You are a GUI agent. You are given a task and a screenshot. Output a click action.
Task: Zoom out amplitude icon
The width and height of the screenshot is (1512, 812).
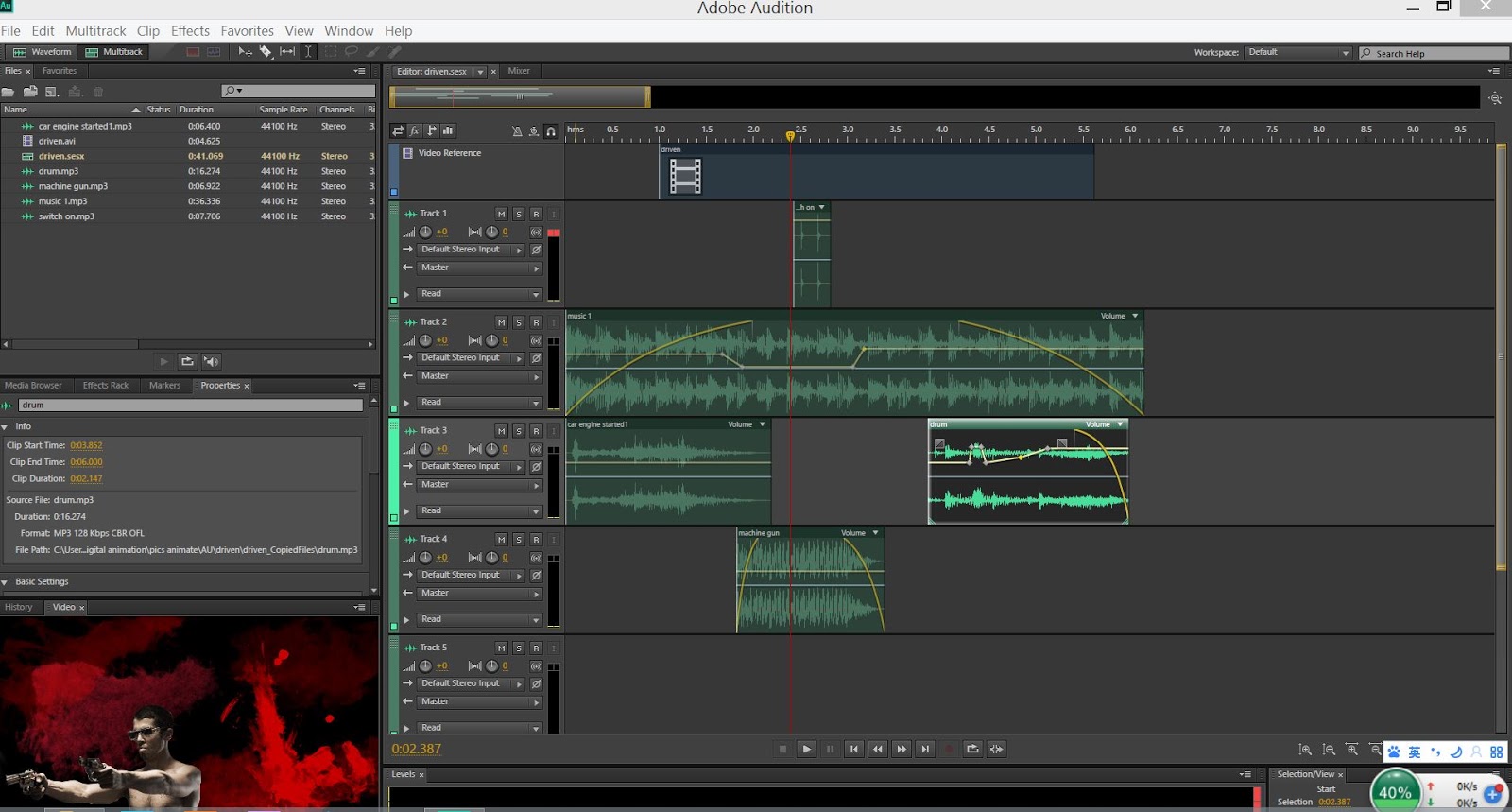pyautogui.click(x=1329, y=750)
